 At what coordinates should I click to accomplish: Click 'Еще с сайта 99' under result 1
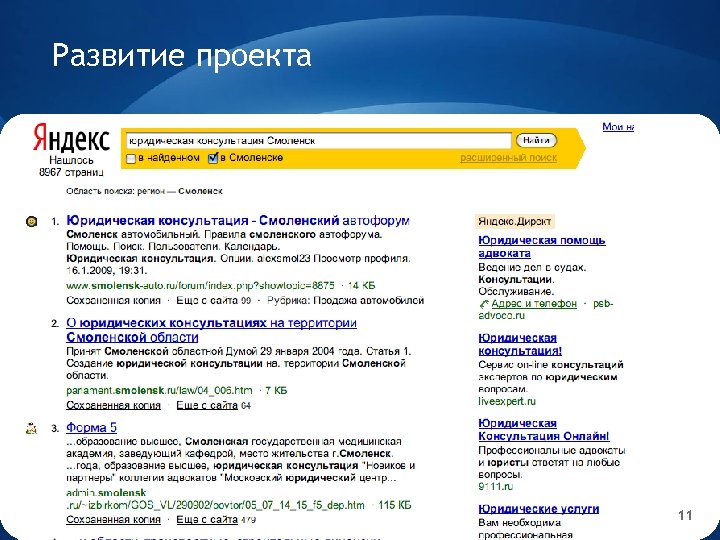click(214, 300)
